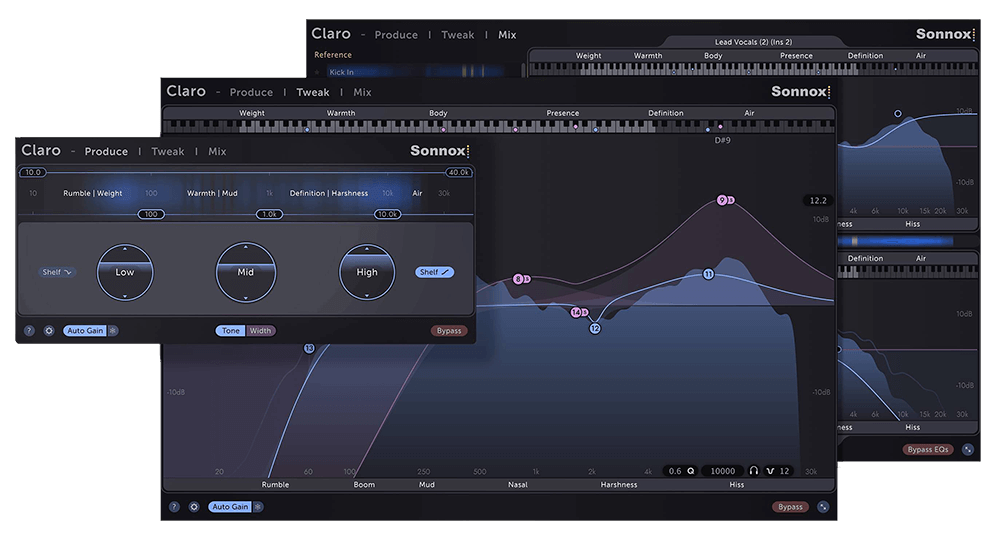Toggle the low Shelf button

(57, 272)
